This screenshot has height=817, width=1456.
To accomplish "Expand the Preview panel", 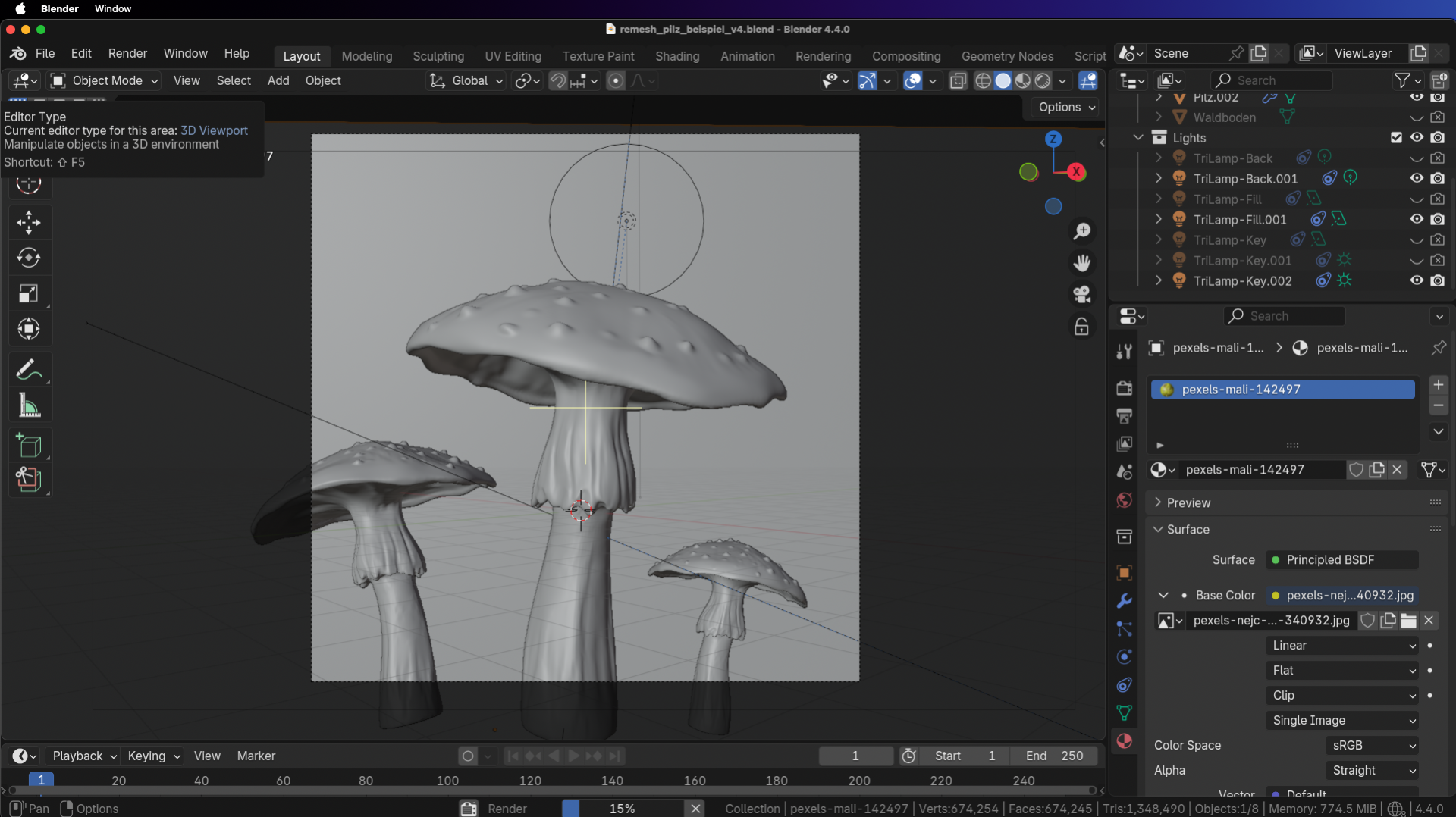I will pyautogui.click(x=1188, y=502).
